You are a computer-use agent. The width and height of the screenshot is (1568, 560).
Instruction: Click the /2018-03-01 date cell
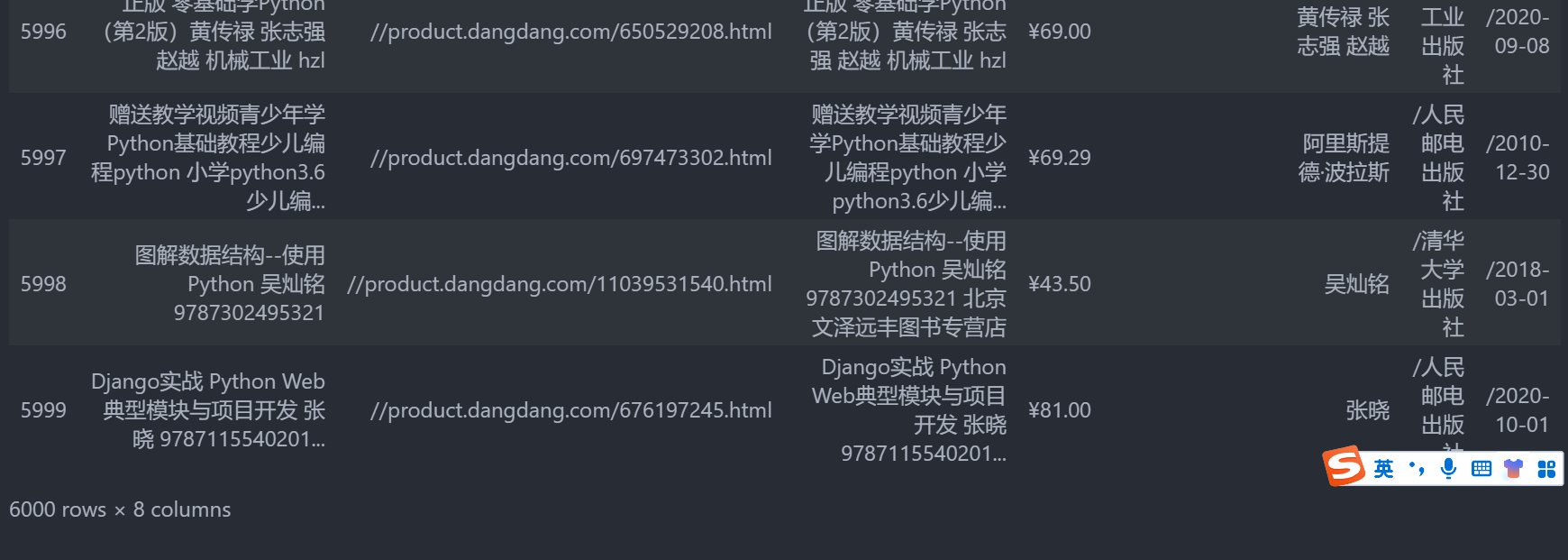coord(1519,284)
